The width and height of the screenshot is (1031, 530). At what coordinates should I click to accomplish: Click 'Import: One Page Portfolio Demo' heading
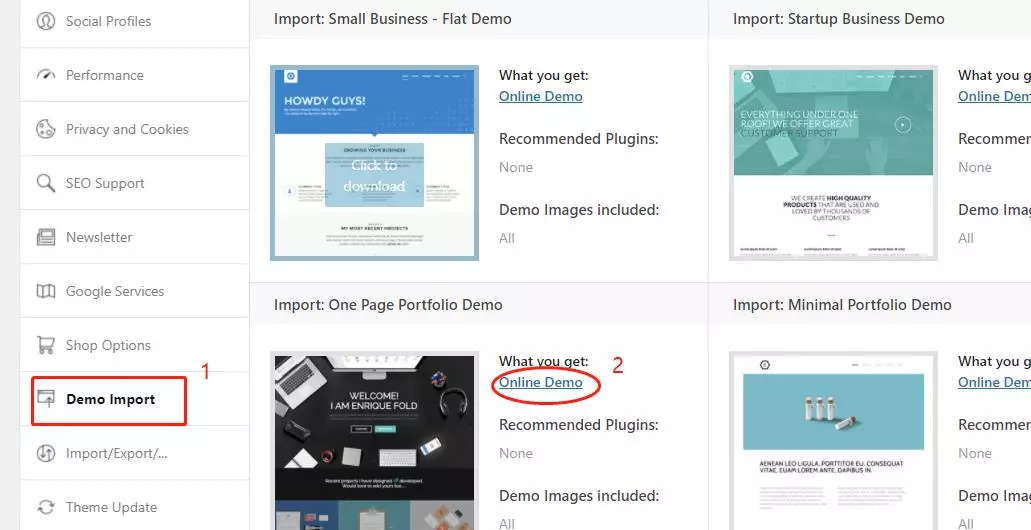388,305
